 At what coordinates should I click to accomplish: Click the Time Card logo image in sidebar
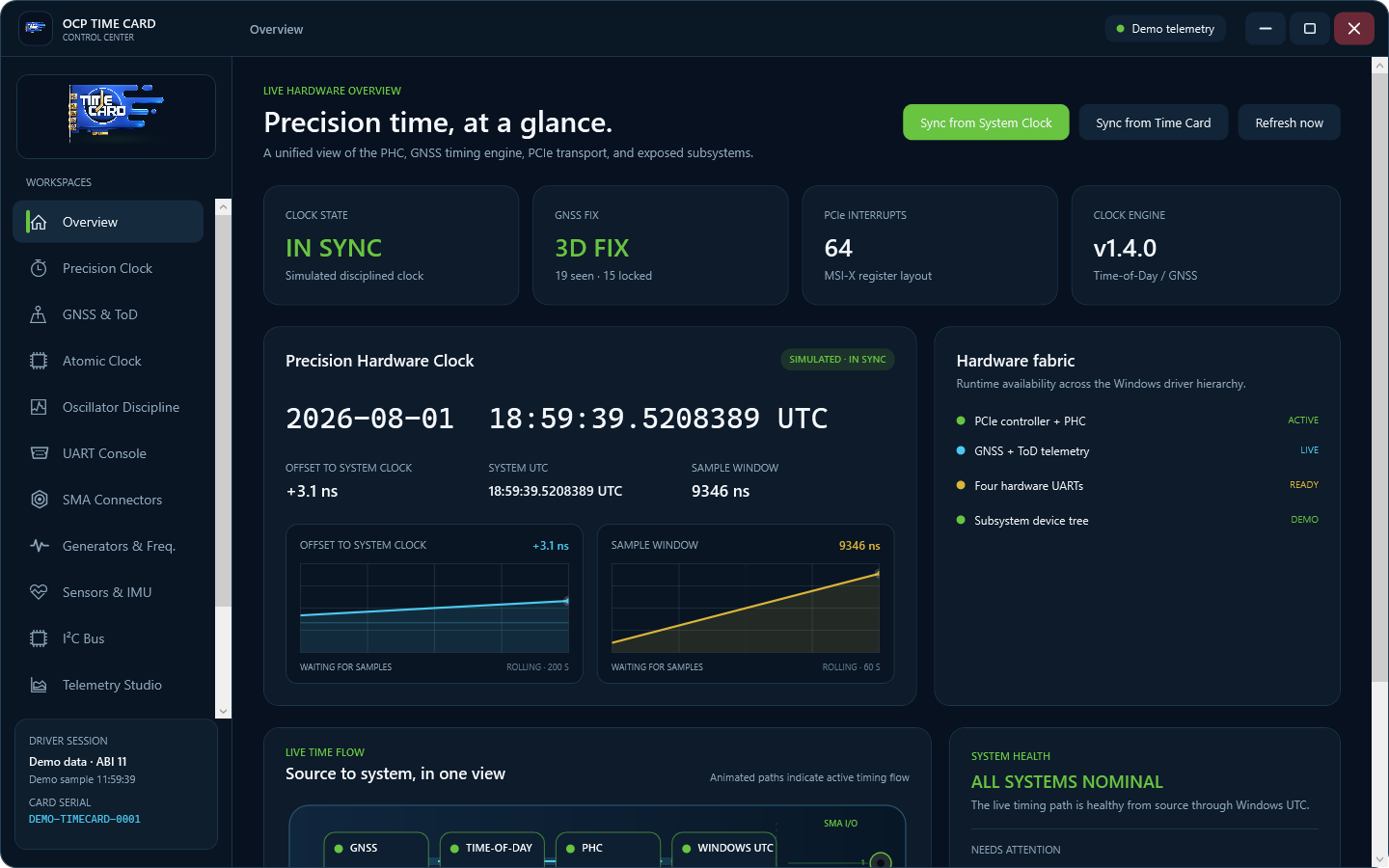coord(116,116)
